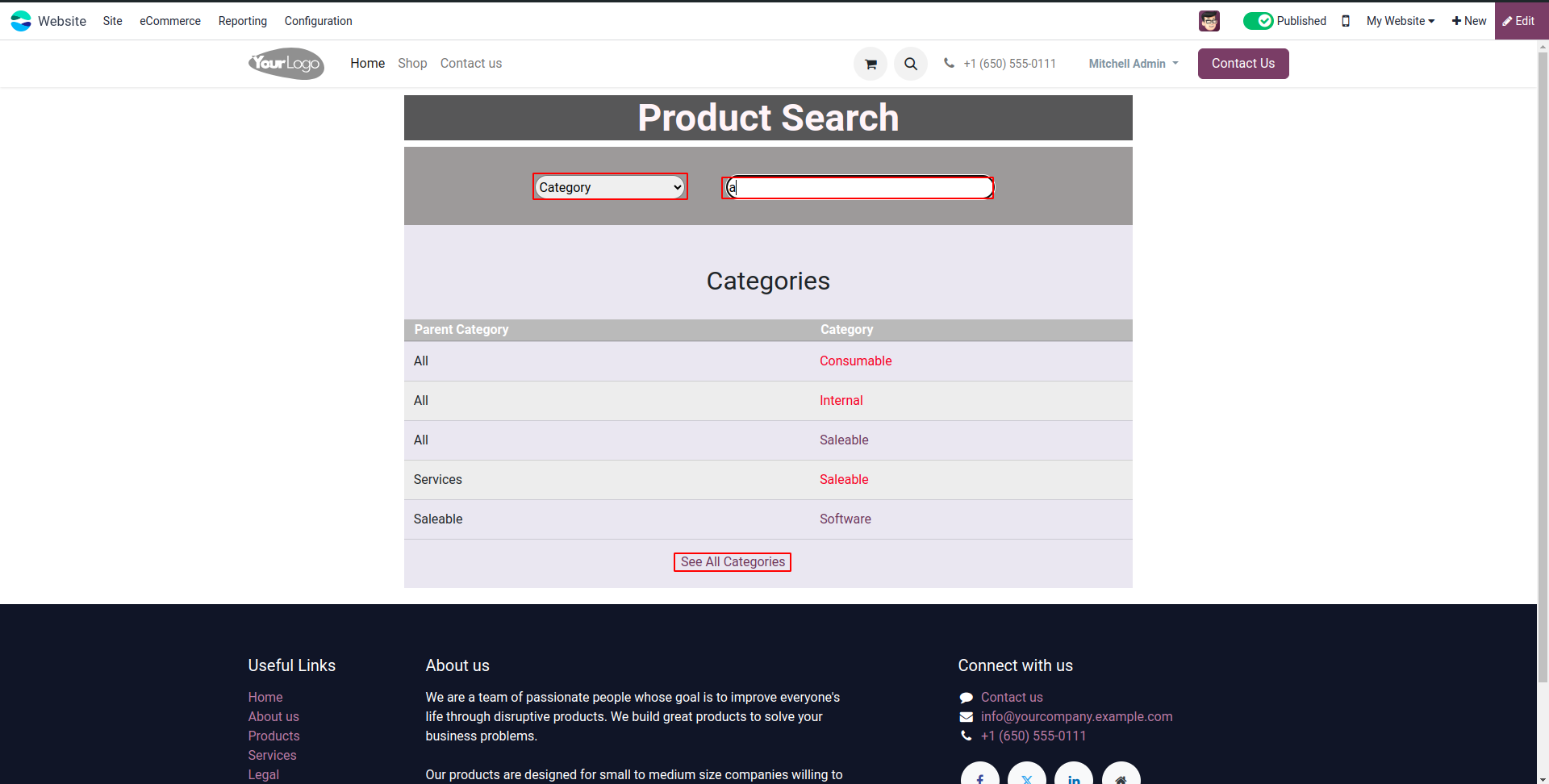Click the envelope email icon in footer
This screenshot has width=1549, height=784.
click(966, 717)
